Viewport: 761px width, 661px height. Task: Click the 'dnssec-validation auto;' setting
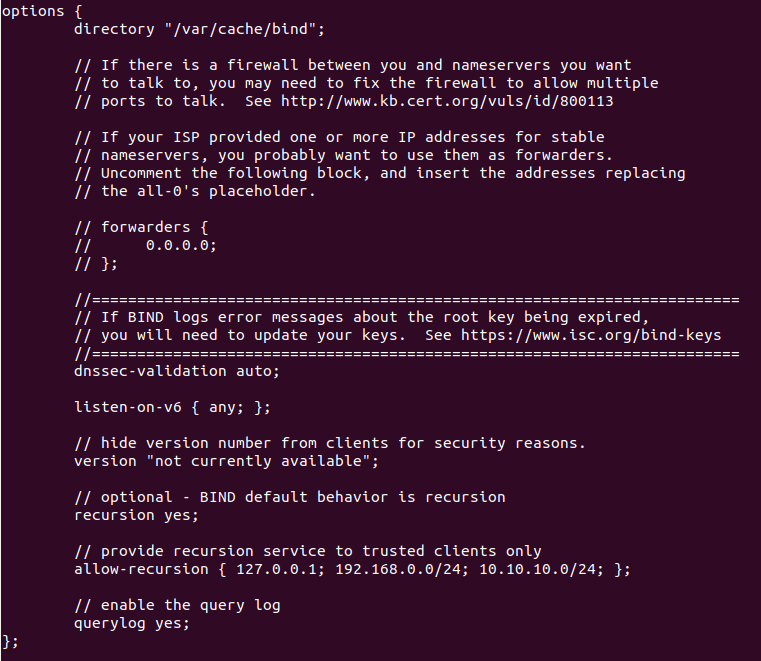(177, 371)
